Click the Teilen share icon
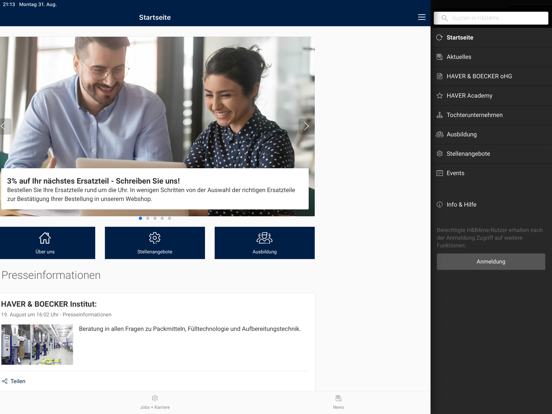The image size is (552, 414). click(x=5, y=381)
